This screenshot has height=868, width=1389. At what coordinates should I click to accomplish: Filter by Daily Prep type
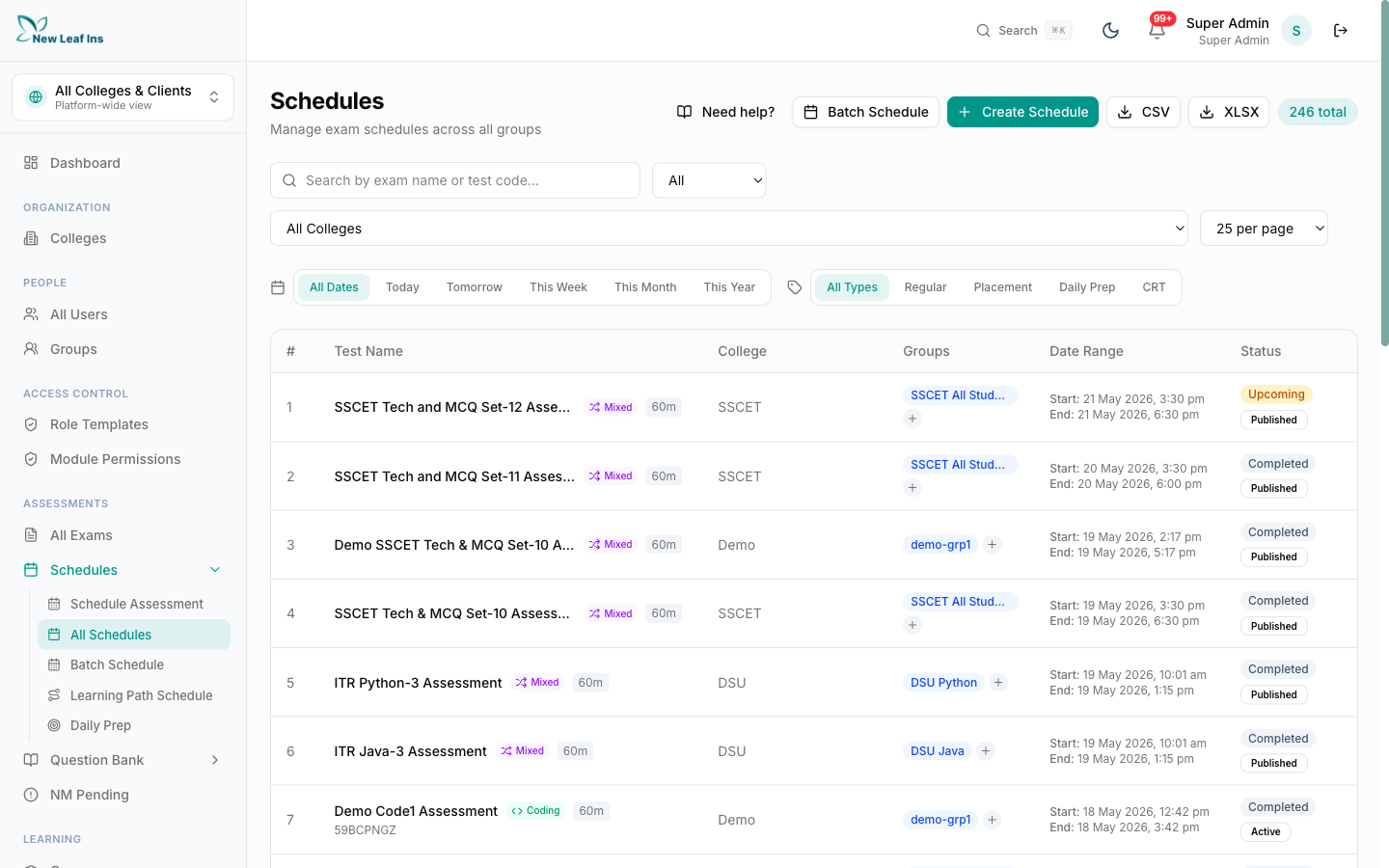click(1087, 287)
